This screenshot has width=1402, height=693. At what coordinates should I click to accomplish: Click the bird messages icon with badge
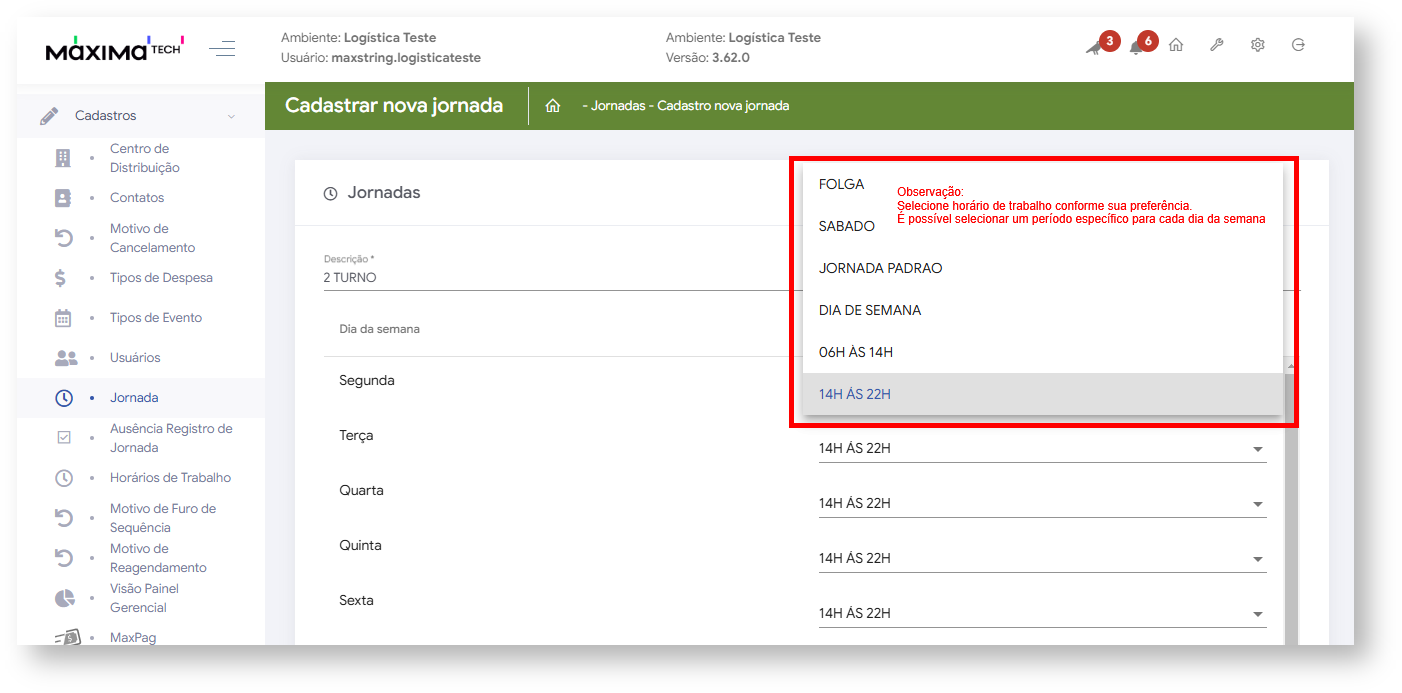pyautogui.click(x=1096, y=47)
